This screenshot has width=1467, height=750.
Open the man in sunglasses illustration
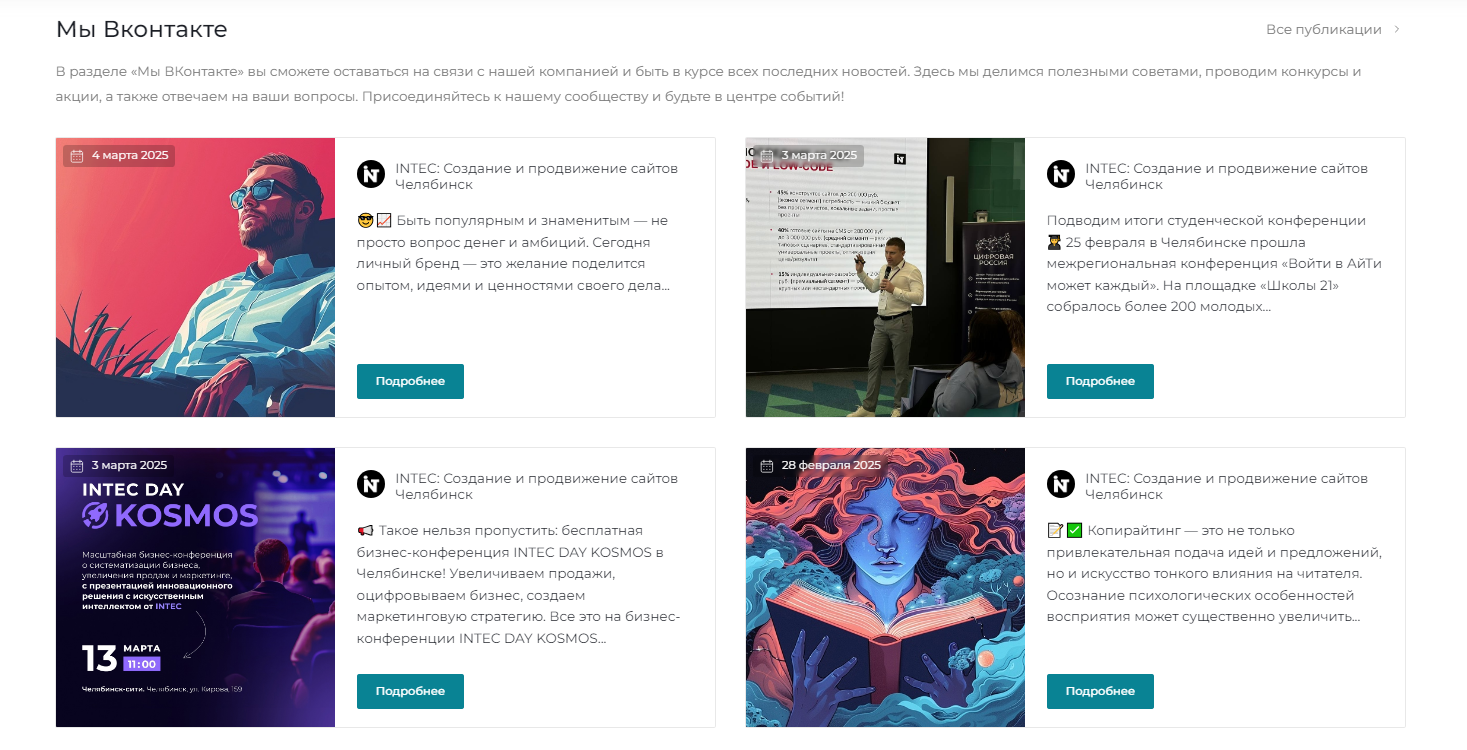pos(195,277)
